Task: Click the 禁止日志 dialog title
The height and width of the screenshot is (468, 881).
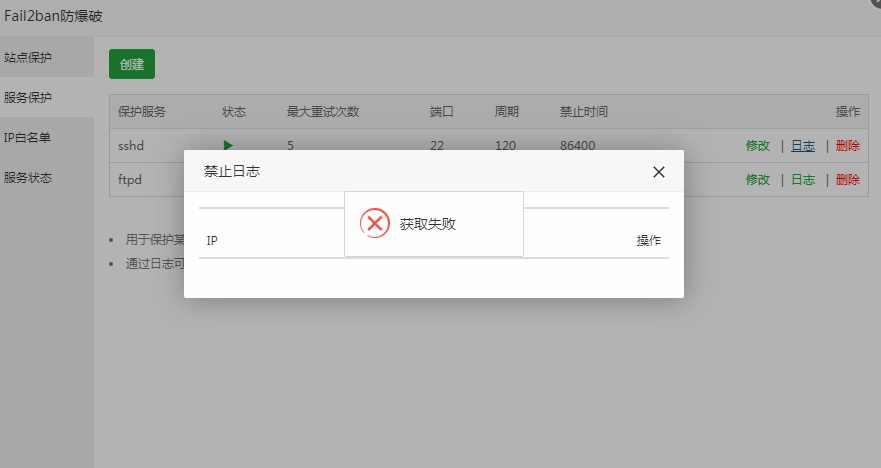Action: [x=231, y=171]
